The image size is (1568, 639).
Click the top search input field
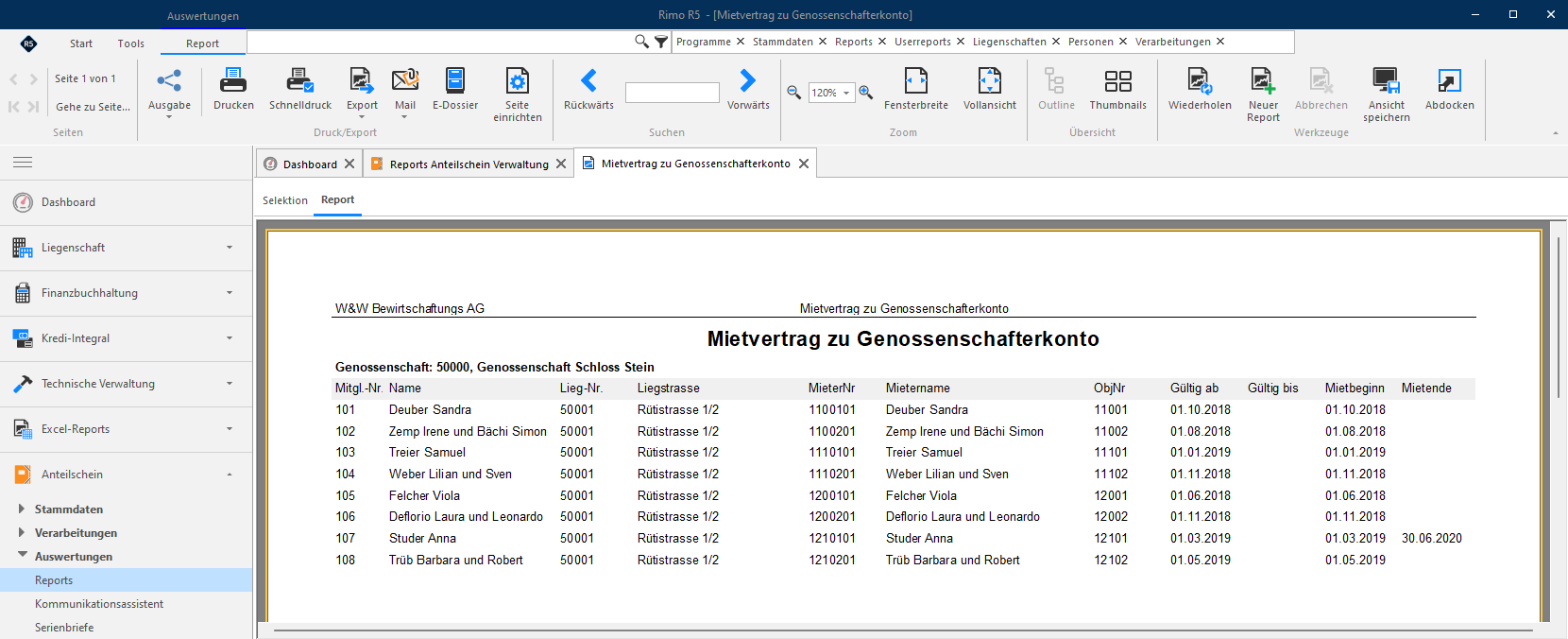(440, 42)
